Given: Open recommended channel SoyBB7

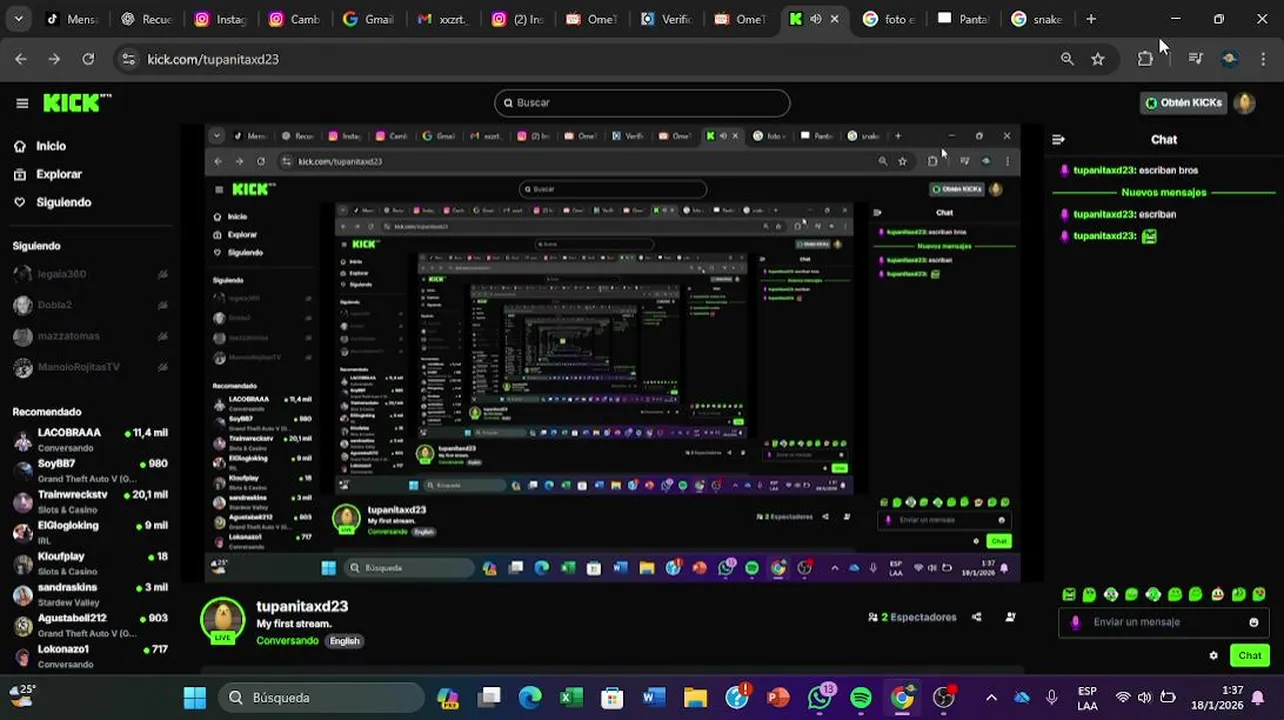Looking at the screenshot, I should [x=90, y=471].
